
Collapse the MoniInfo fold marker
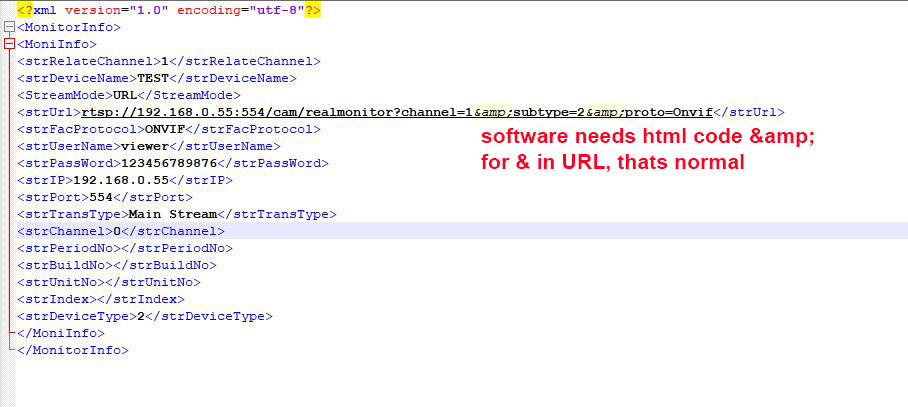click(9, 44)
